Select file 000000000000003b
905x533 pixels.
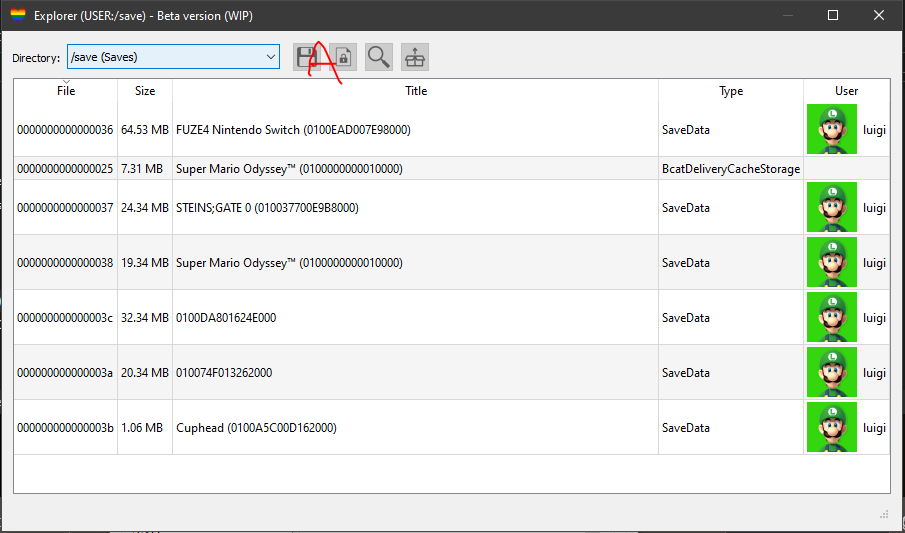point(65,428)
